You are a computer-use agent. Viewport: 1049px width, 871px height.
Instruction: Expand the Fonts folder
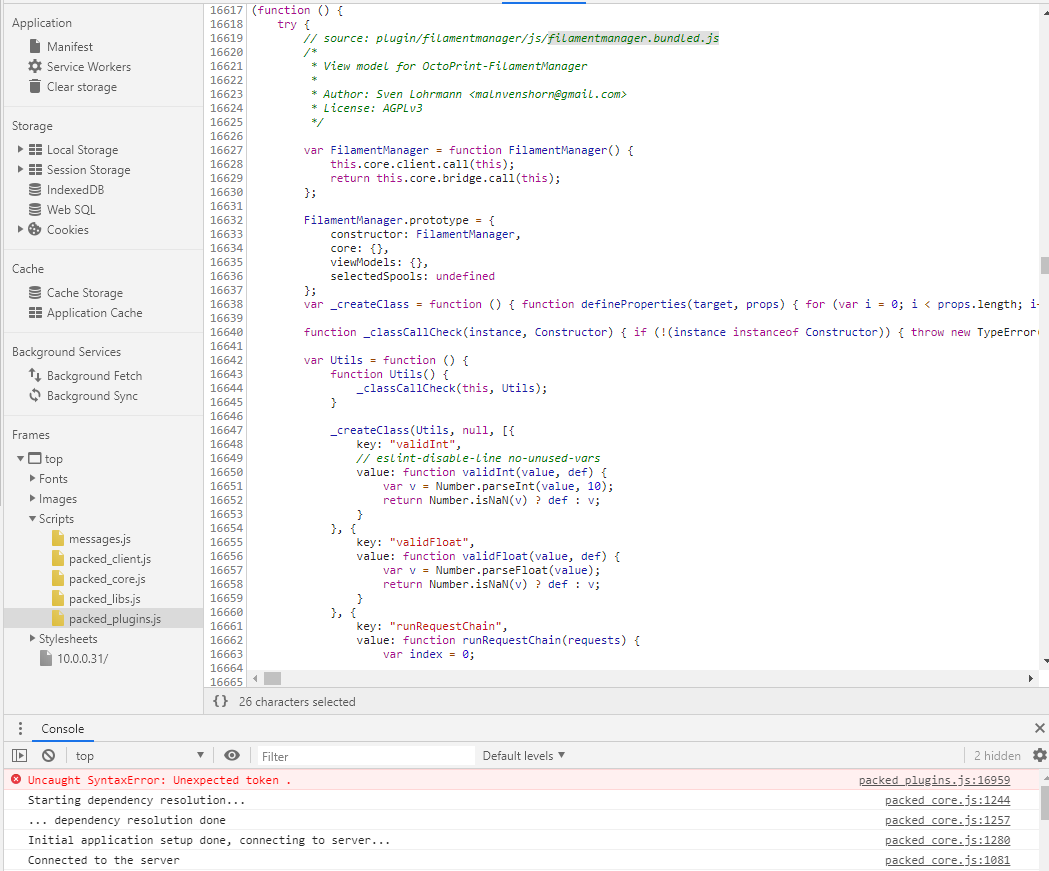(x=32, y=478)
